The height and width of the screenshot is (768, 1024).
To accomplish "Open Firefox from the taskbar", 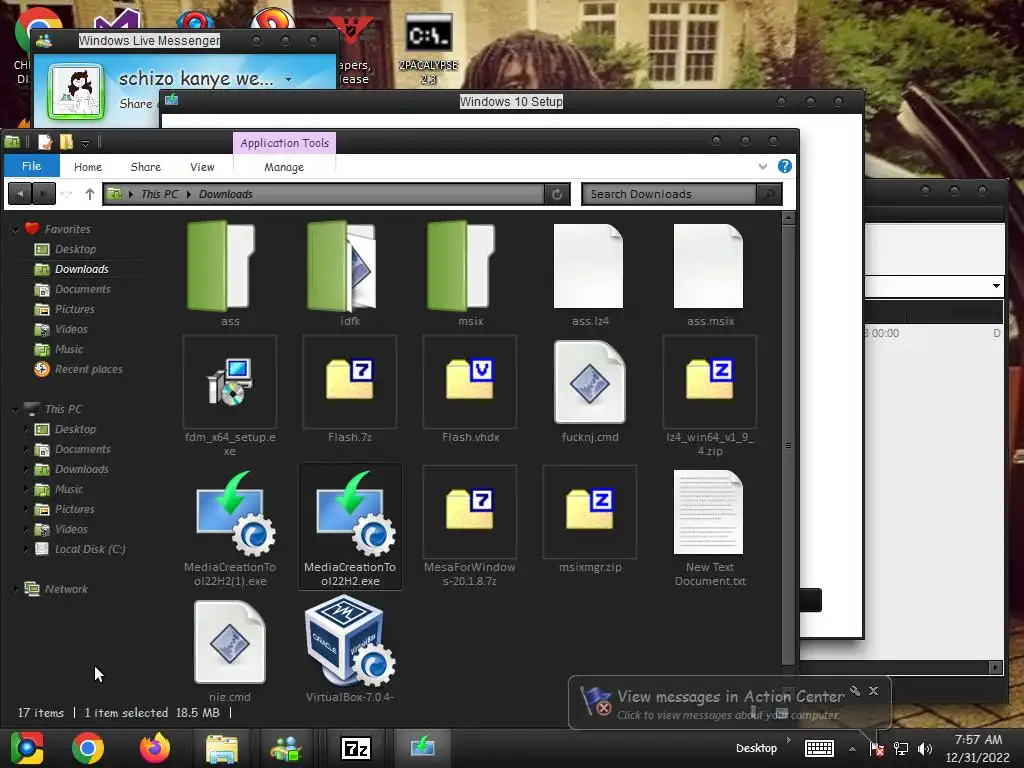I will click(155, 748).
